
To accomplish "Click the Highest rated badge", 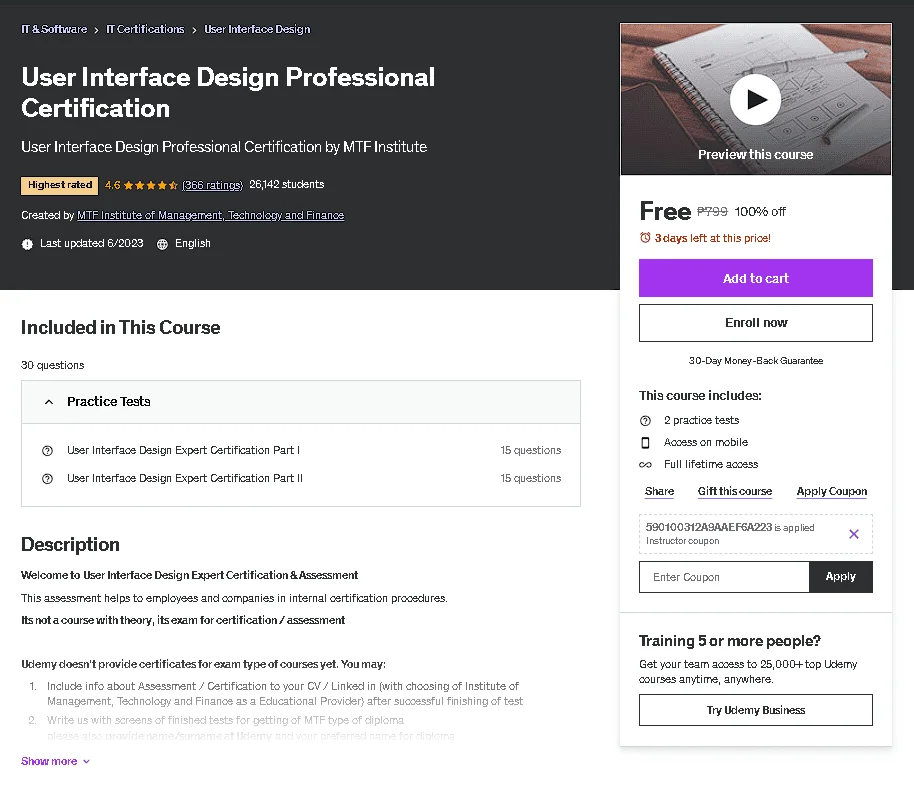I will click(x=59, y=185).
